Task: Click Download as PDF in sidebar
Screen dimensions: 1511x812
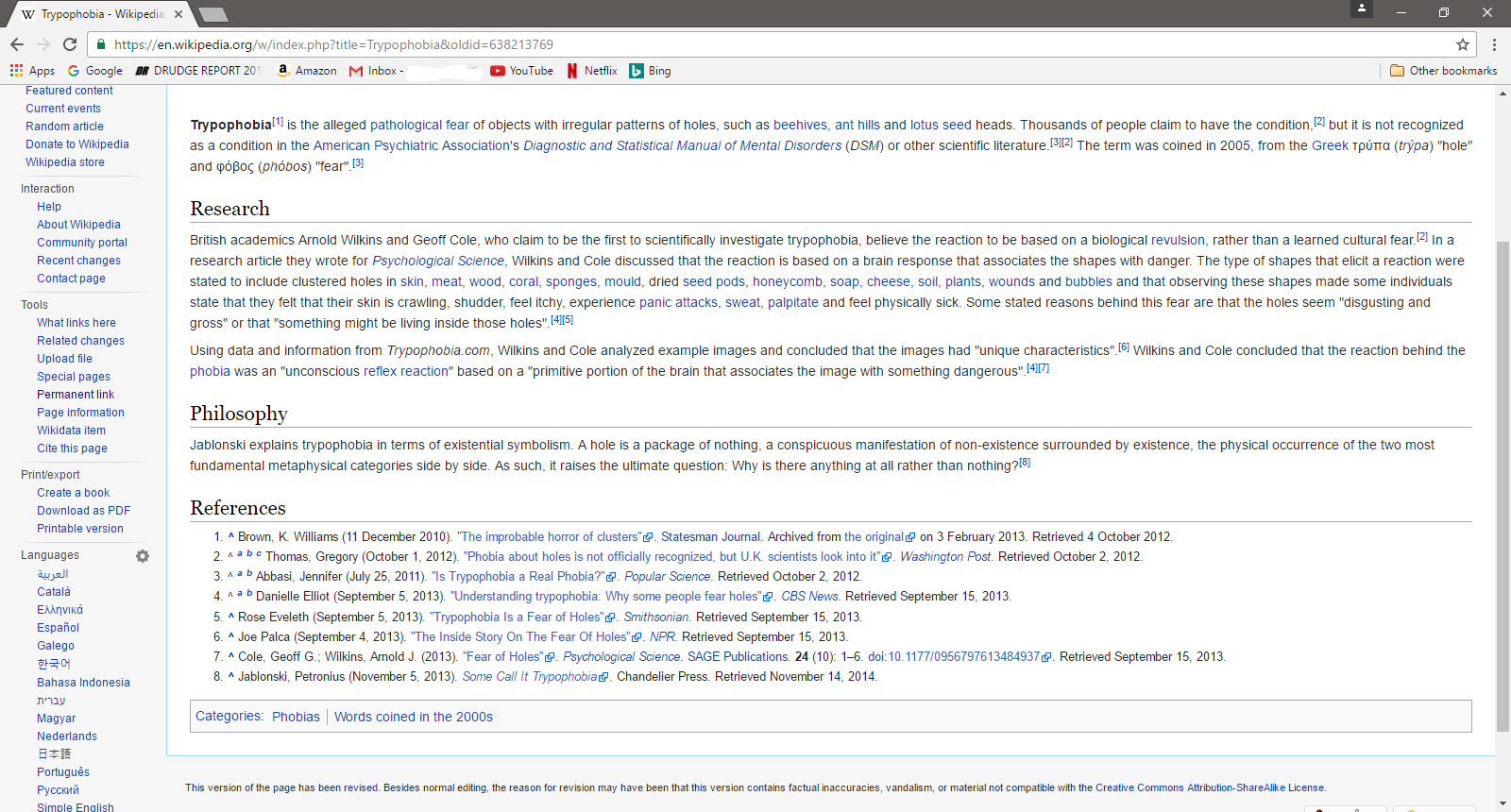Action: click(83, 511)
